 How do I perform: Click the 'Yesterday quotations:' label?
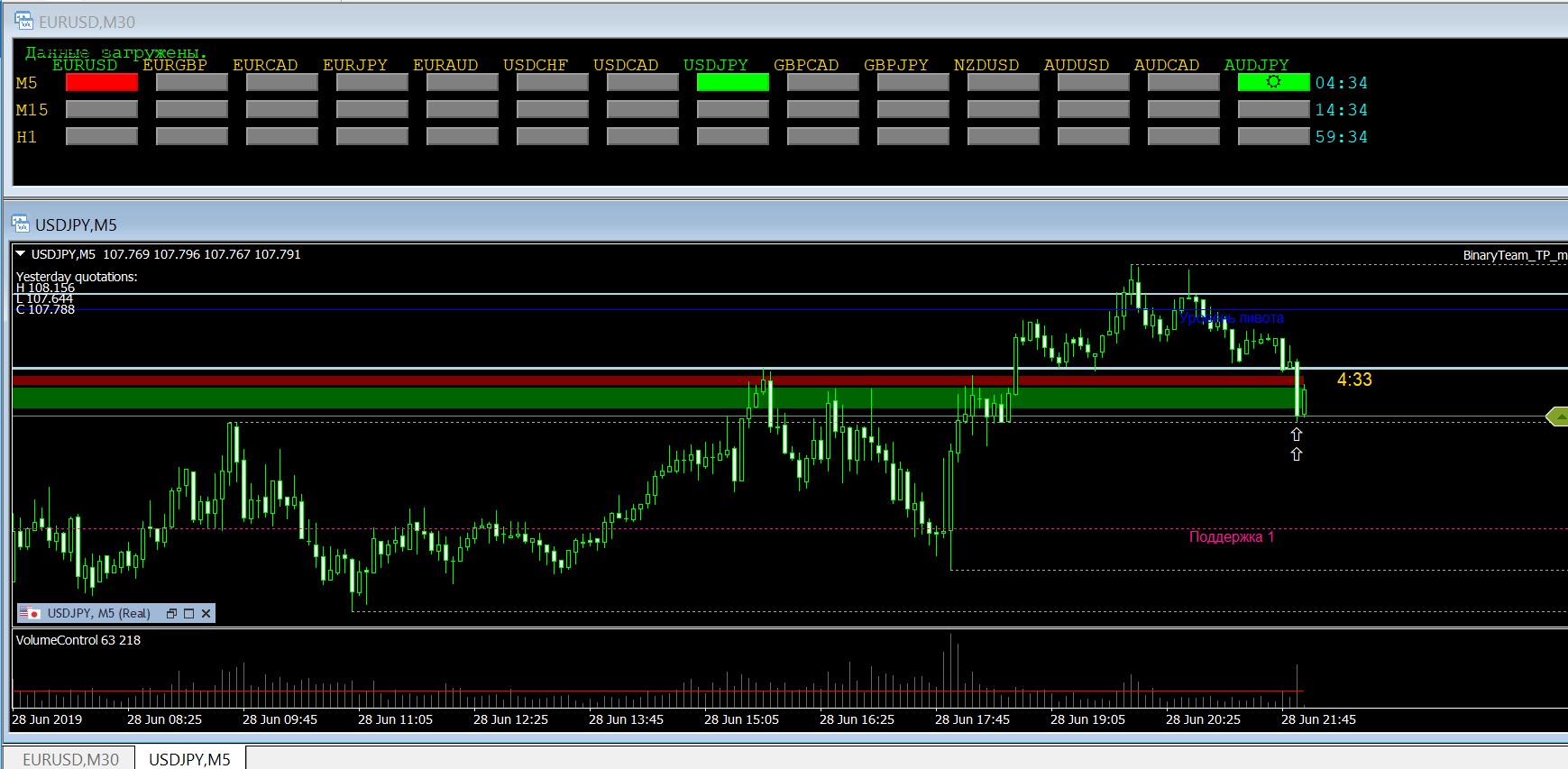[77, 277]
